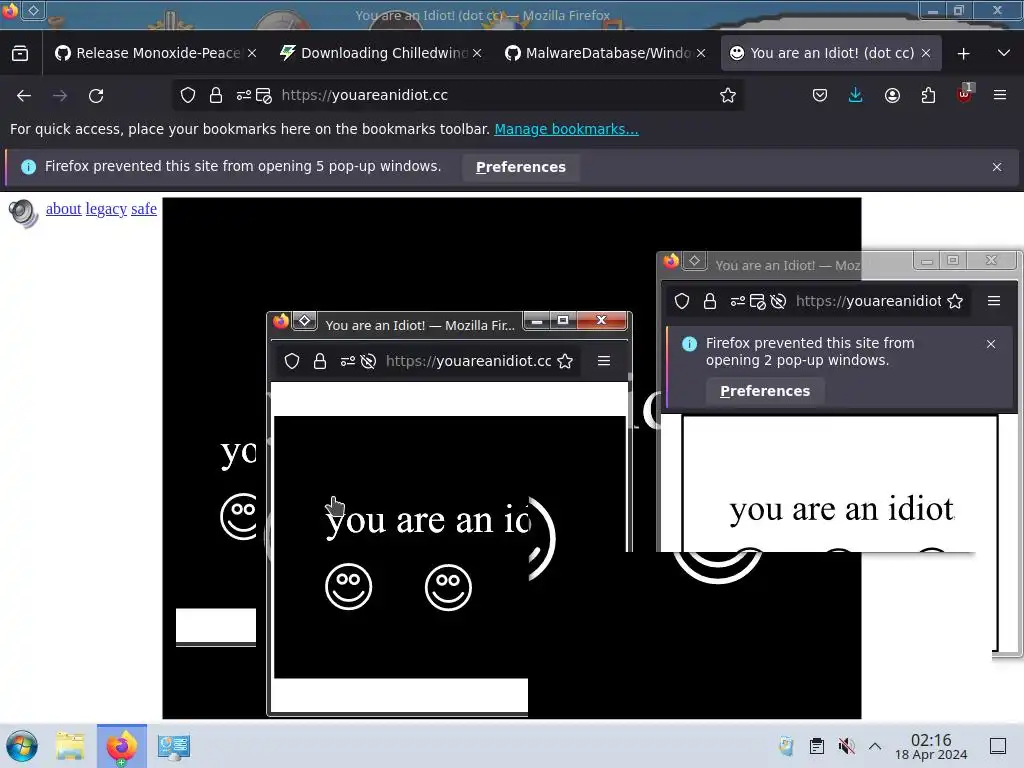Screen dimensions: 1024x768
Task: Click the Firefox taskbar icon
Action: click(x=121, y=746)
